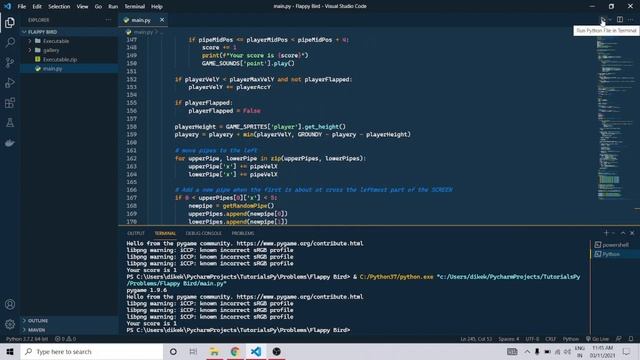Screen dimensions: 640x360
Task: Open Executable.zip in the explorer
Action: pyautogui.click(x=60, y=60)
